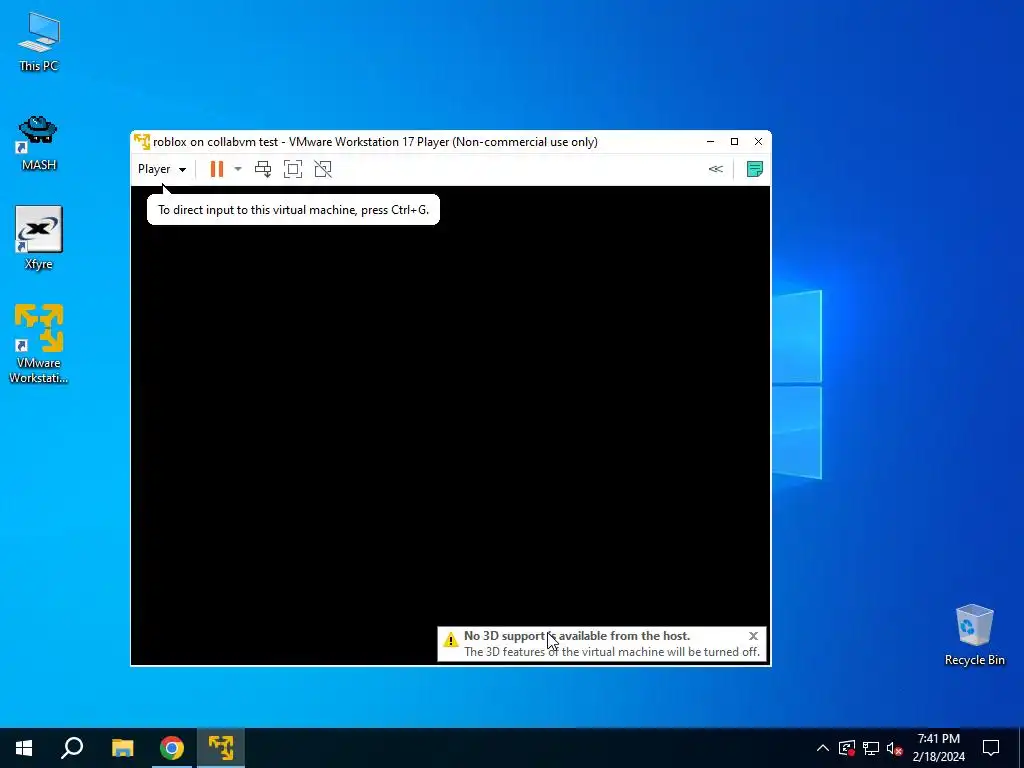1024x768 pixels.
Task: Click the warning triangle icon in notification
Action: [x=451, y=639]
